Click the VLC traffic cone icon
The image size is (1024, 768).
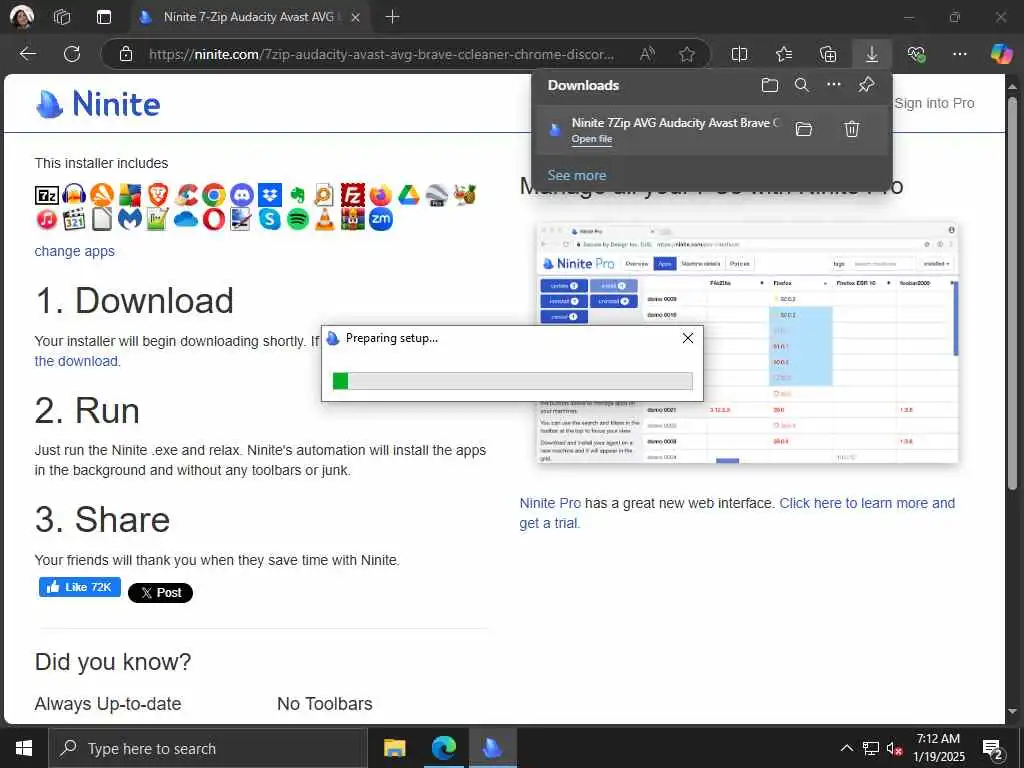tap(325, 219)
